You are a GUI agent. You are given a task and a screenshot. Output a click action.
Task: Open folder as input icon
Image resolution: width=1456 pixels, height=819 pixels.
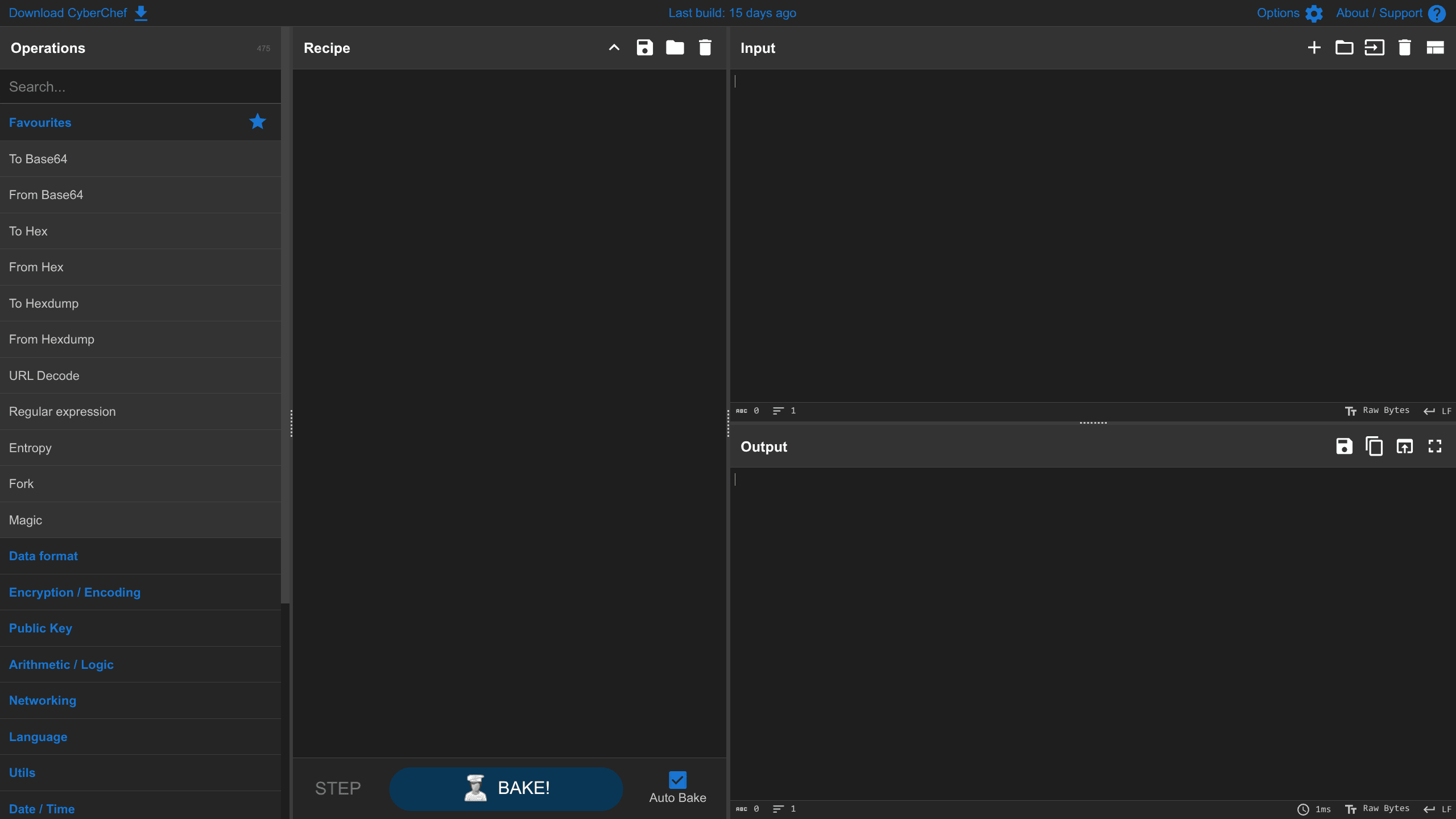(x=1345, y=48)
